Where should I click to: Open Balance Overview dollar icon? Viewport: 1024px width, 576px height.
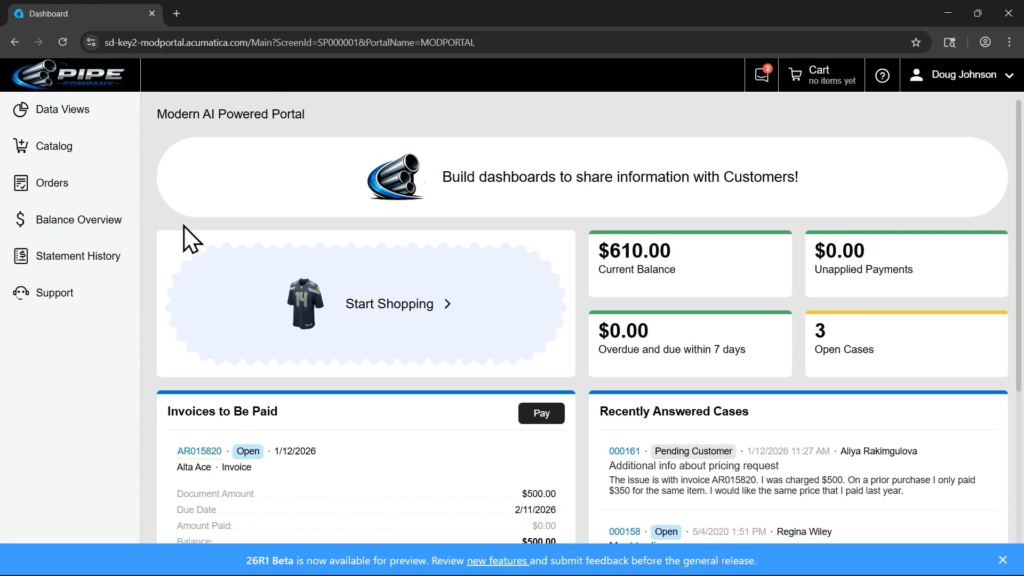click(x=20, y=220)
